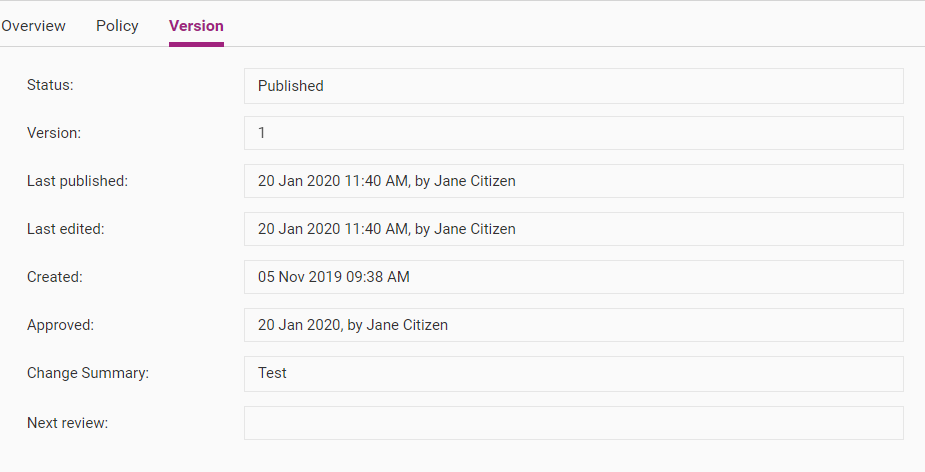Click the 'Next review:' label
Screen dimensions: 925x472
(x=68, y=423)
